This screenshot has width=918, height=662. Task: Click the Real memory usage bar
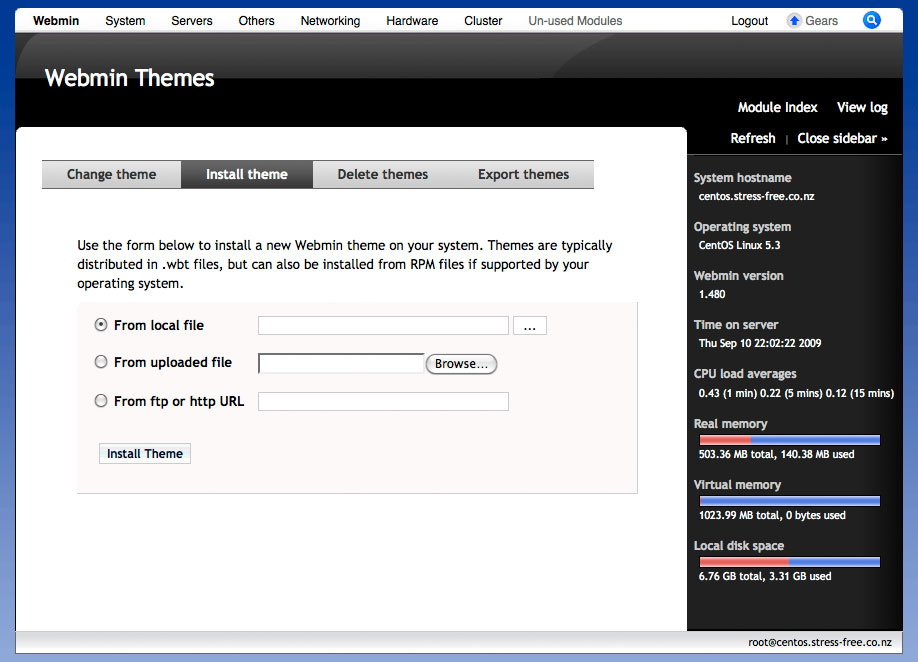tap(789, 440)
